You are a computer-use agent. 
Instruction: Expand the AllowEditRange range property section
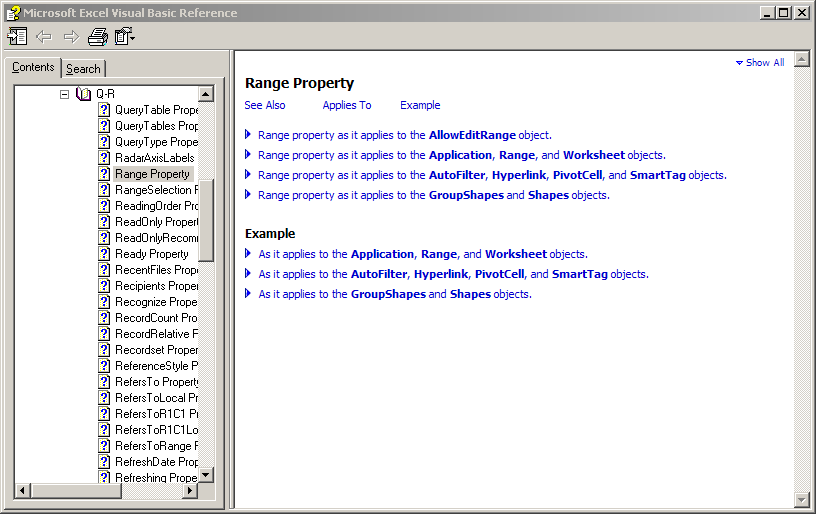pos(248,135)
